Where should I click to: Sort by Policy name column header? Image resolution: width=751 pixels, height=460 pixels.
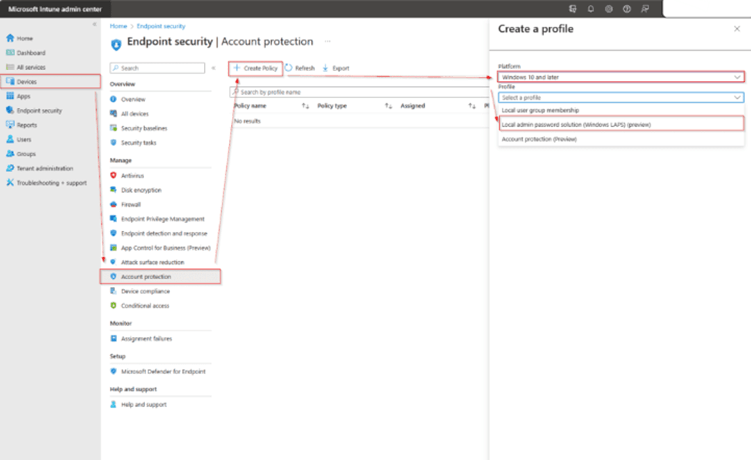pos(250,105)
